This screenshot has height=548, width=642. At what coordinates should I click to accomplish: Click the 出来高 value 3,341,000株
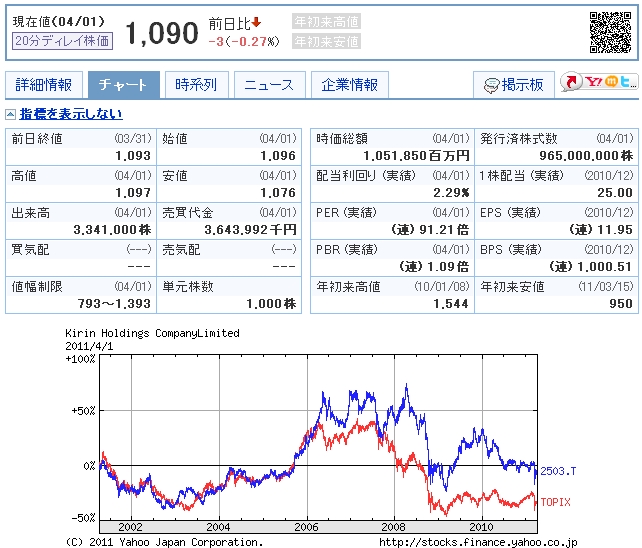click(113, 230)
